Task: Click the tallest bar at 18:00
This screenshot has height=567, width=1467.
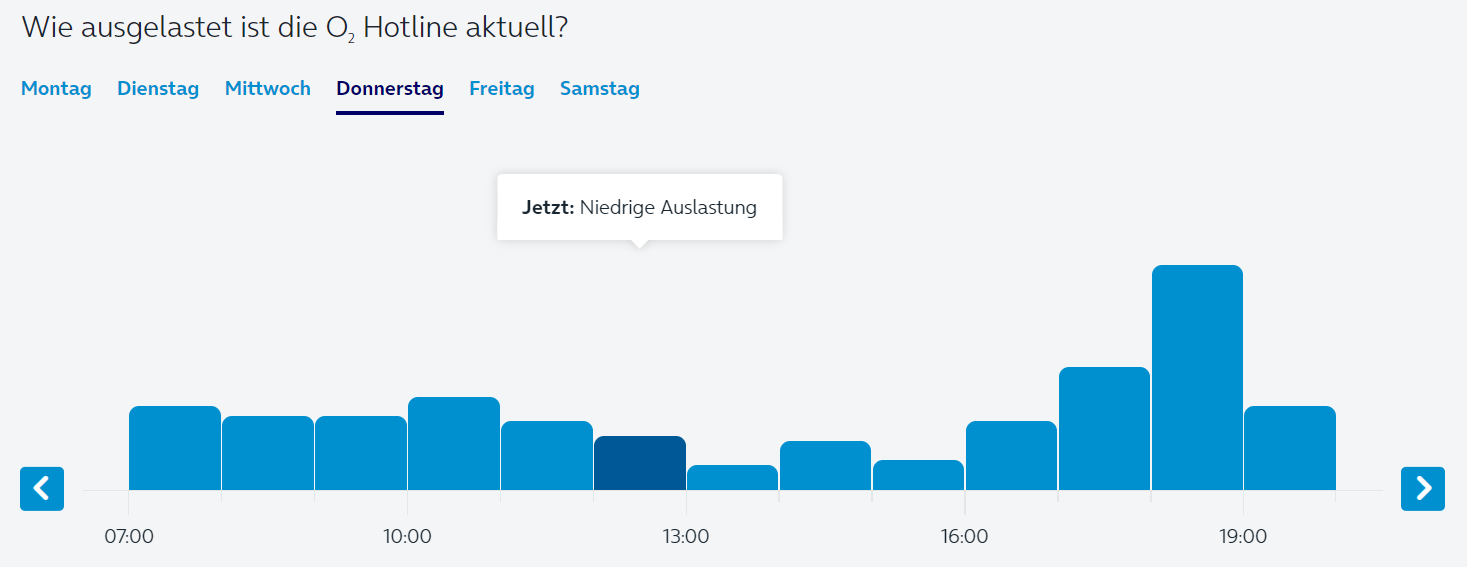Action: pos(1197,378)
